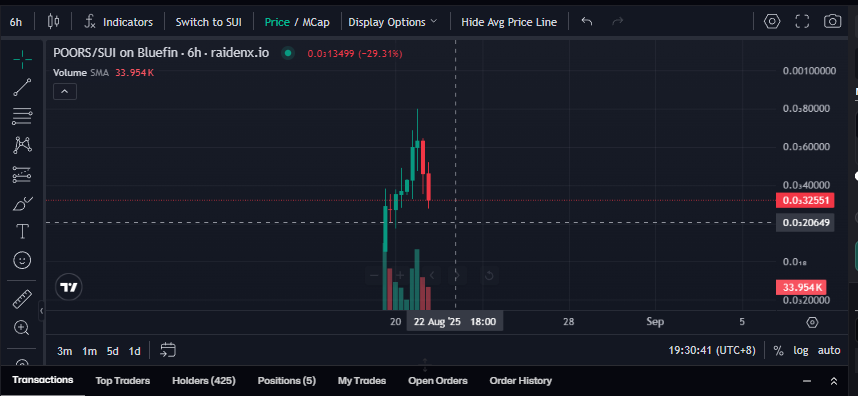The width and height of the screenshot is (858, 396).
Task: Switch to the My Trades tab
Action: coord(362,381)
